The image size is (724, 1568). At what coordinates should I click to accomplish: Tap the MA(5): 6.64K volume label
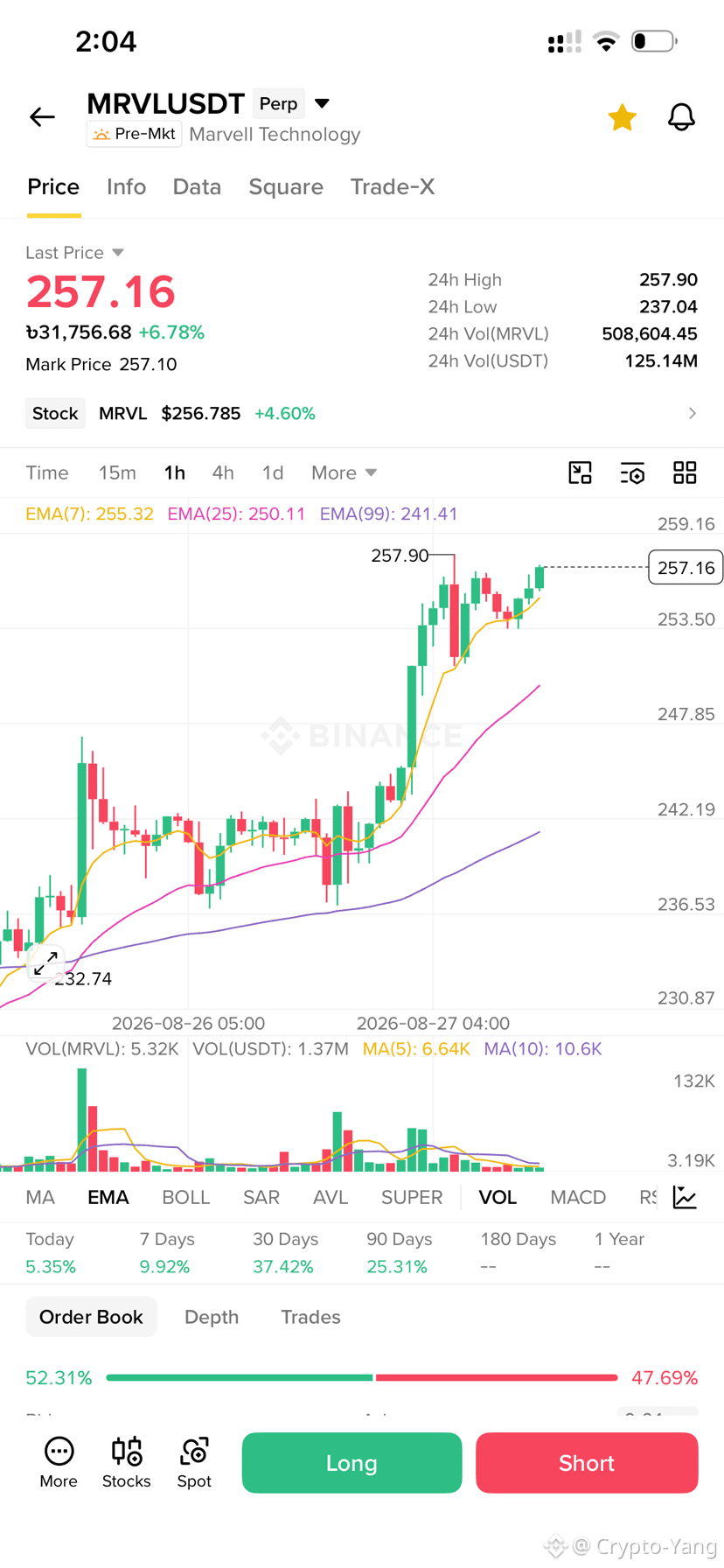click(x=416, y=1048)
